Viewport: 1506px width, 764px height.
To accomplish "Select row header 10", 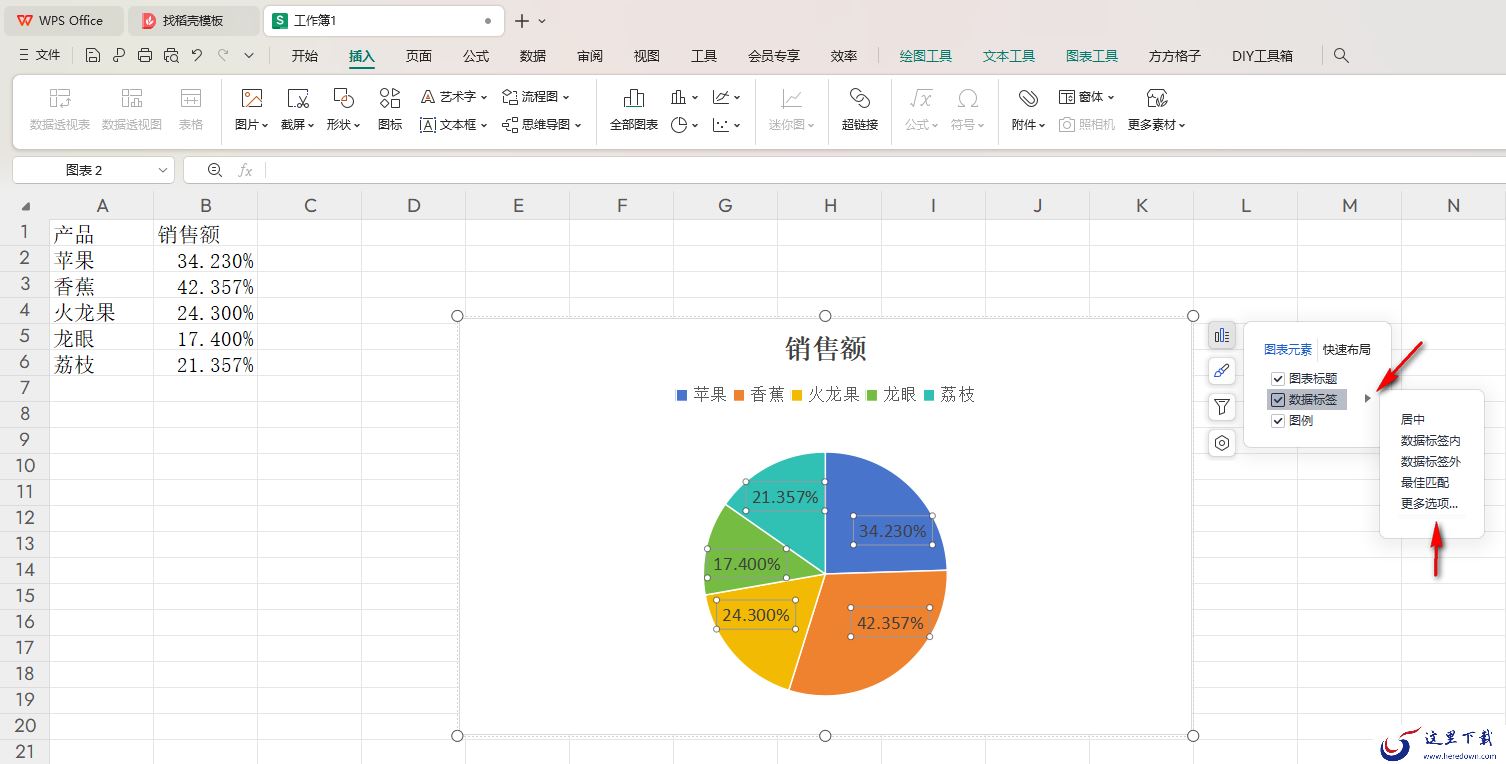I will tap(25, 466).
